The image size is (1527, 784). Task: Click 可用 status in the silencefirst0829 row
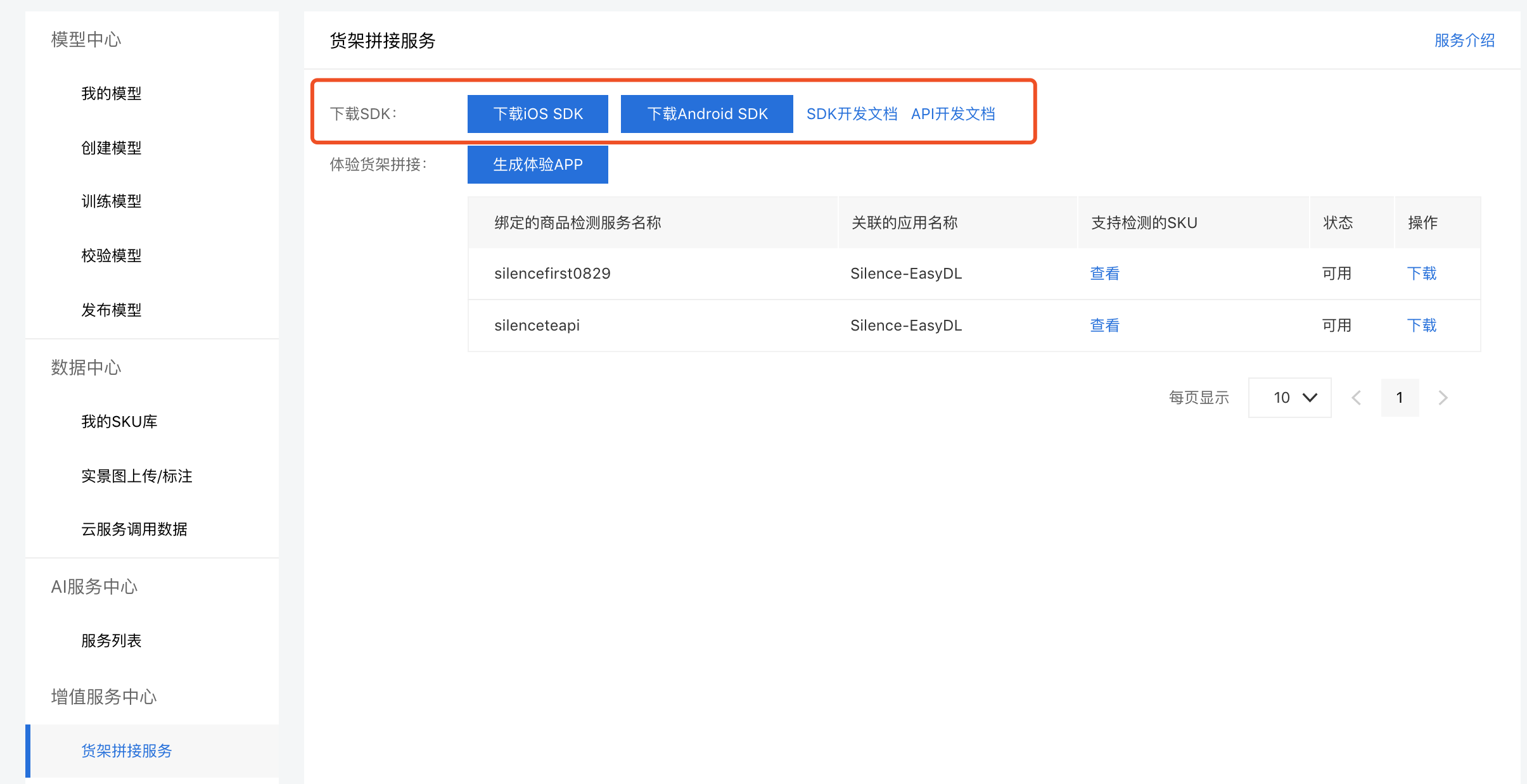tap(1337, 274)
